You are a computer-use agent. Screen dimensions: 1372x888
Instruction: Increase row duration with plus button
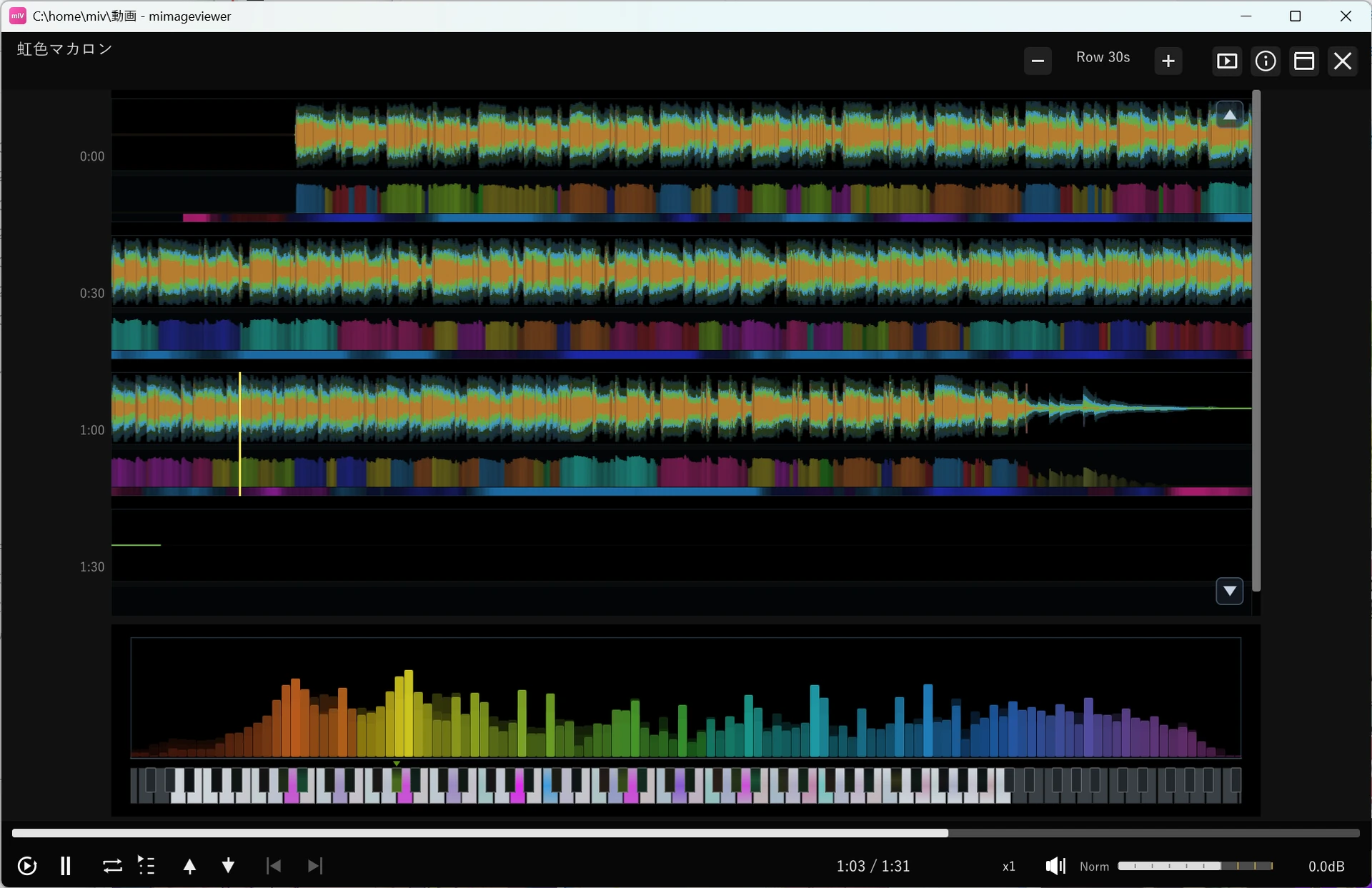click(x=1168, y=61)
